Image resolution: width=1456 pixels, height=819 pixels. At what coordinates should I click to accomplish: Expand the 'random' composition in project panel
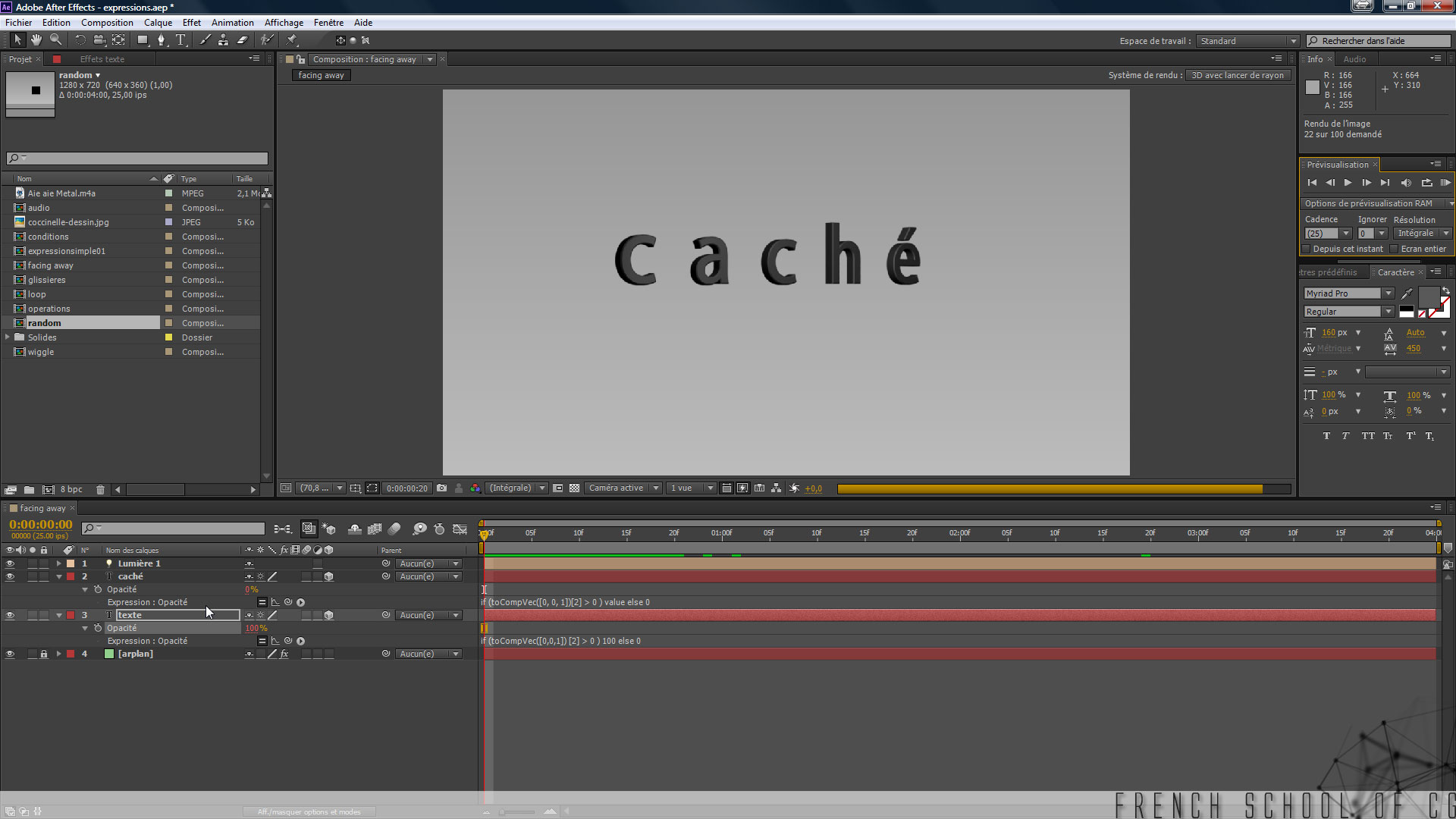8,322
